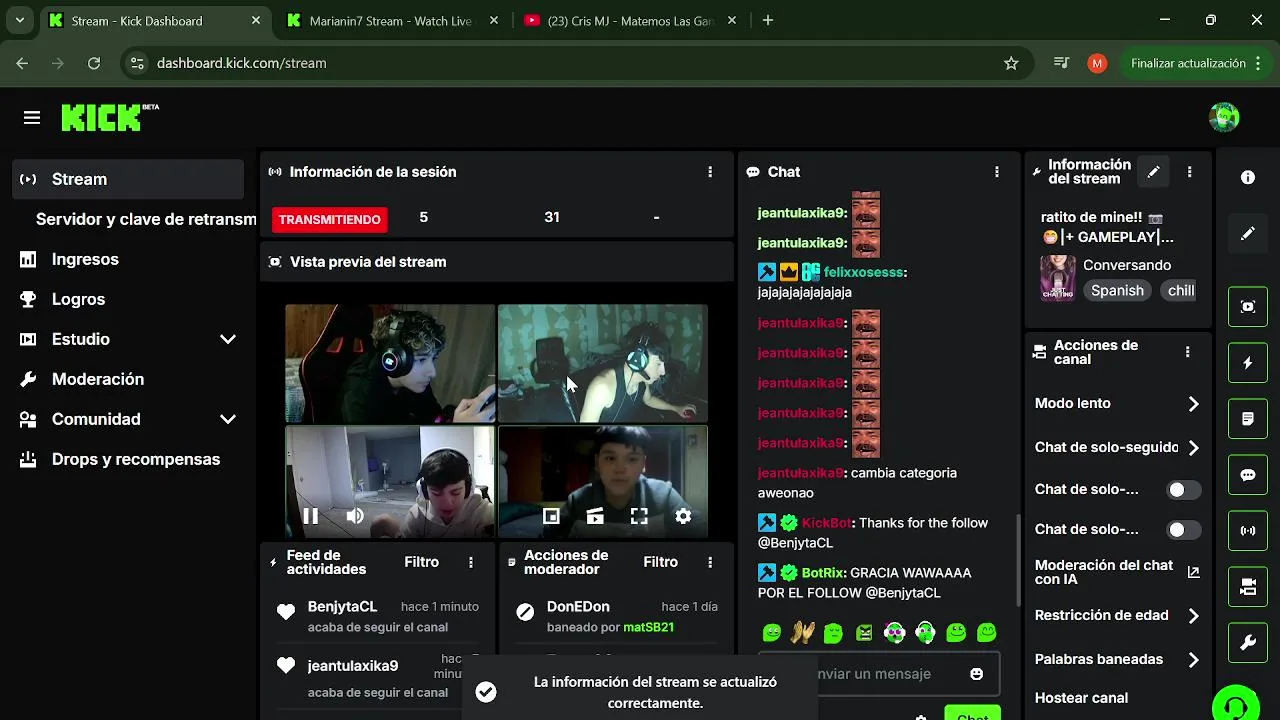Open the Acciones de moderador three-dot menu
The height and width of the screenshot is (720, 1280).
click(710, 563)
